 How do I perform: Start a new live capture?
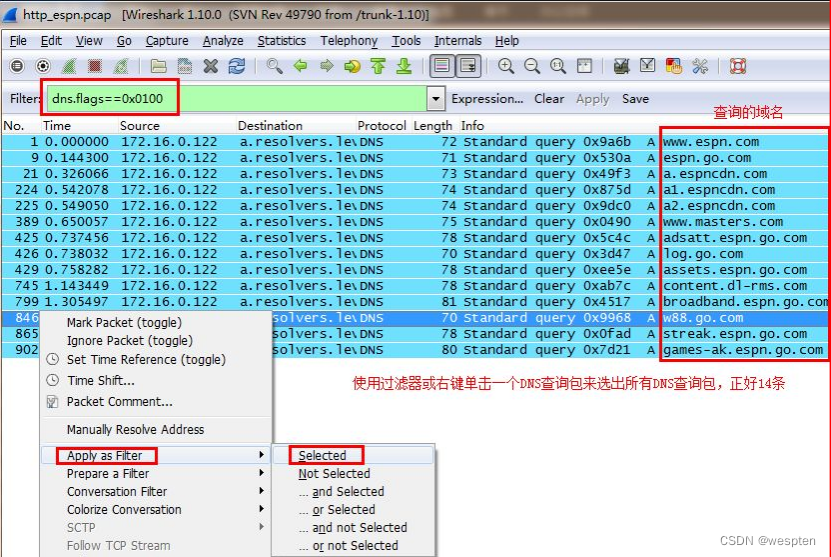pos(69,66)
